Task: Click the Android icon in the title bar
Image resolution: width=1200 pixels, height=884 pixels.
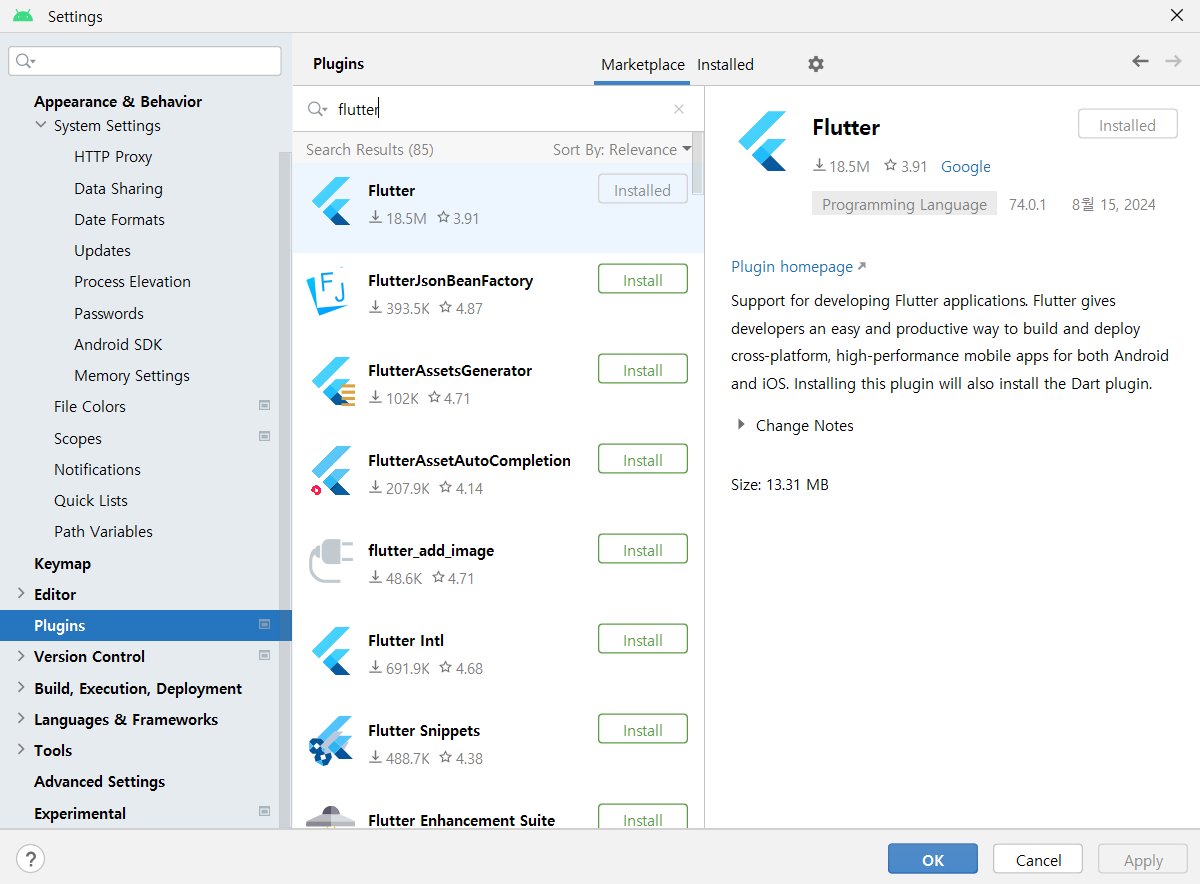Action: (x=23, y=16)
